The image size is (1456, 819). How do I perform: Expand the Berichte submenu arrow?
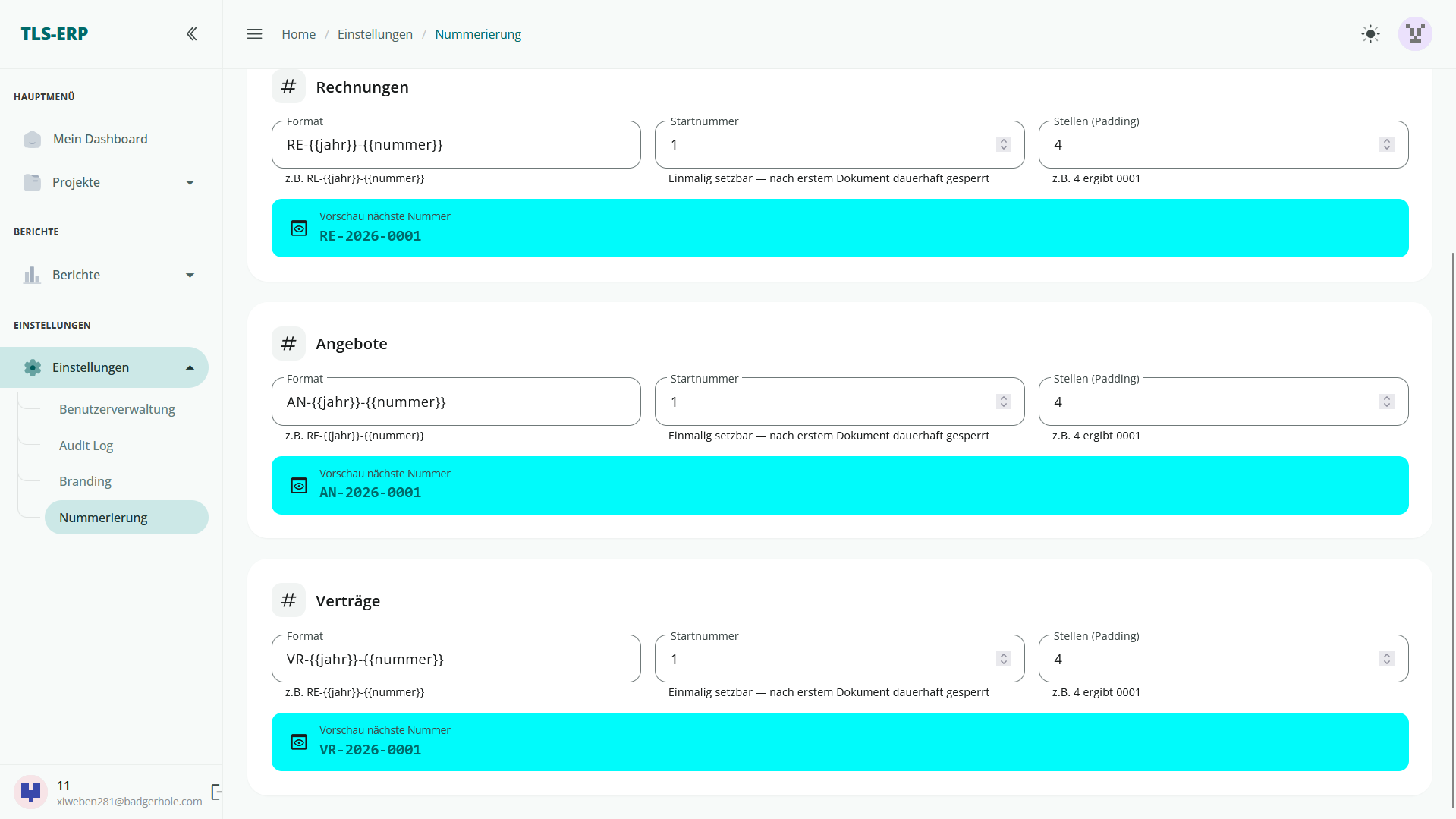coord(190,275)
